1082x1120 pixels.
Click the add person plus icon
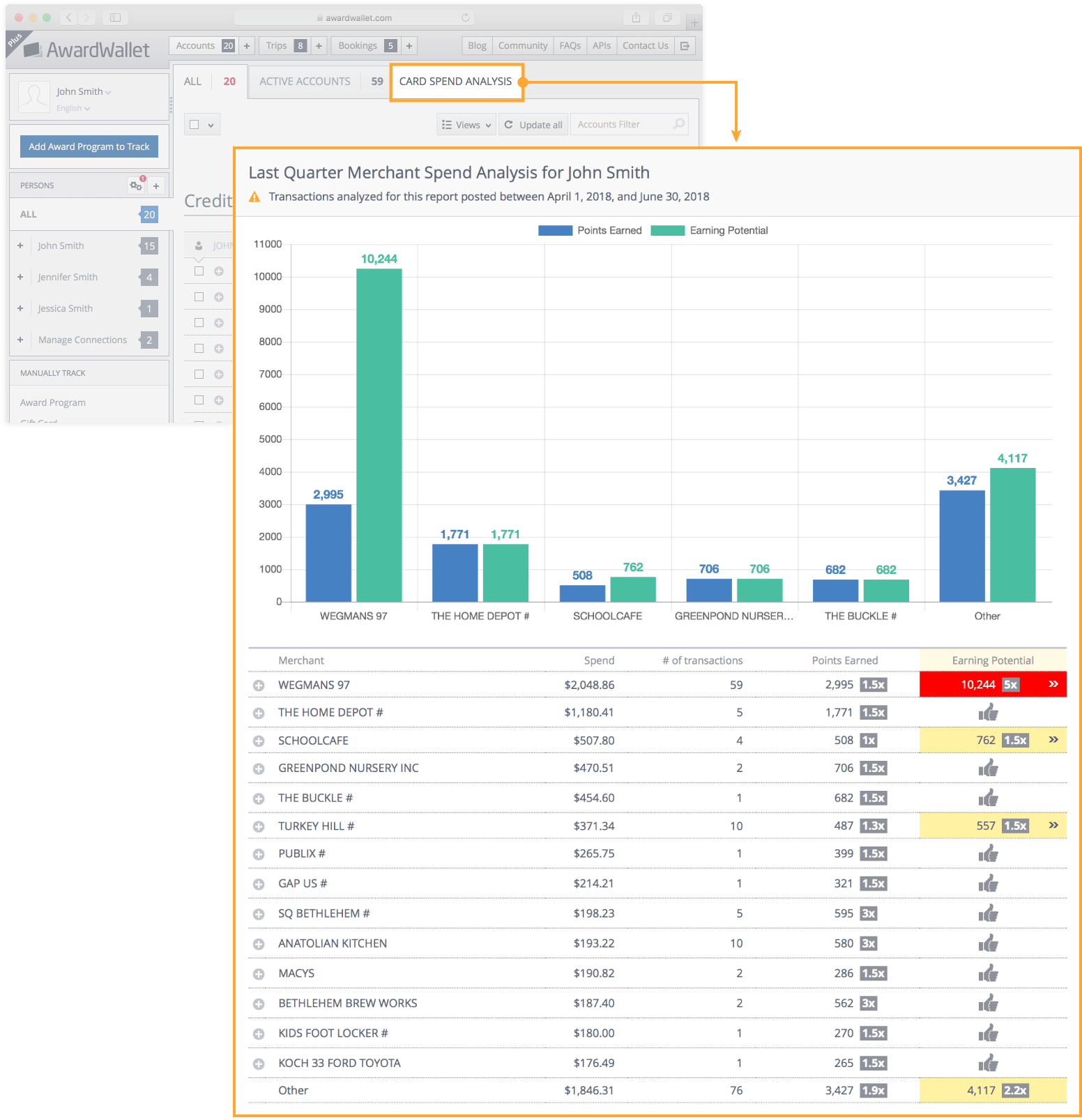[x=156, y=186]
